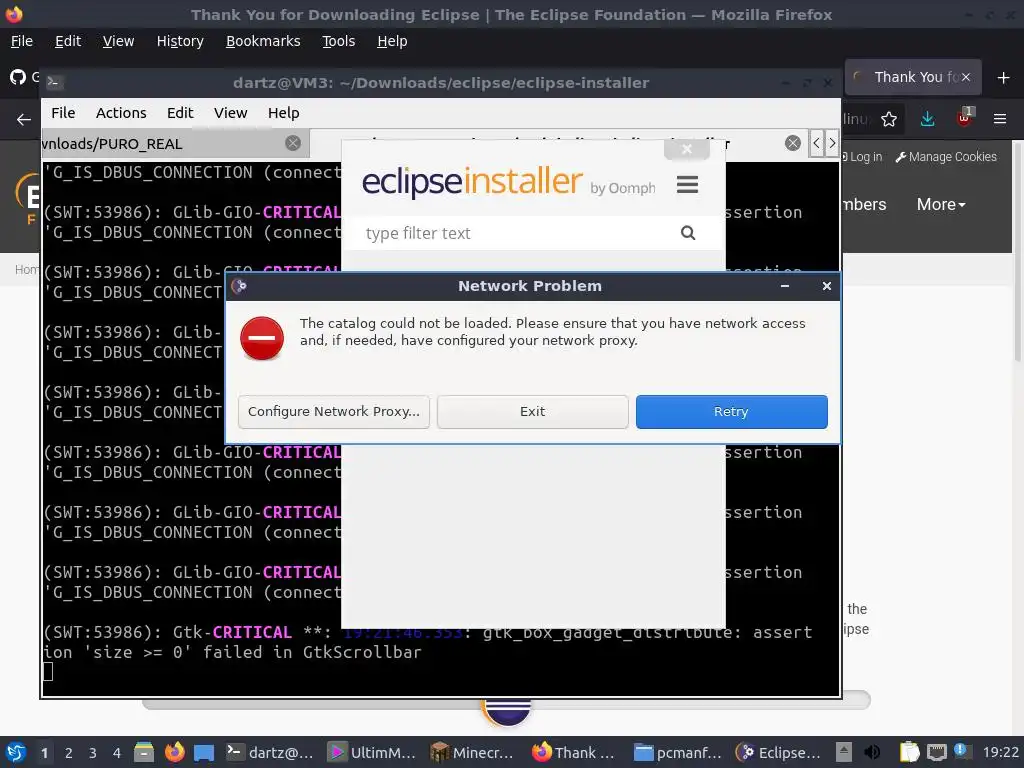Launch Firefox from taskbar quick launch icon
The height and width of the screenshot is (768, 1024).
click(x=174, y=752)
